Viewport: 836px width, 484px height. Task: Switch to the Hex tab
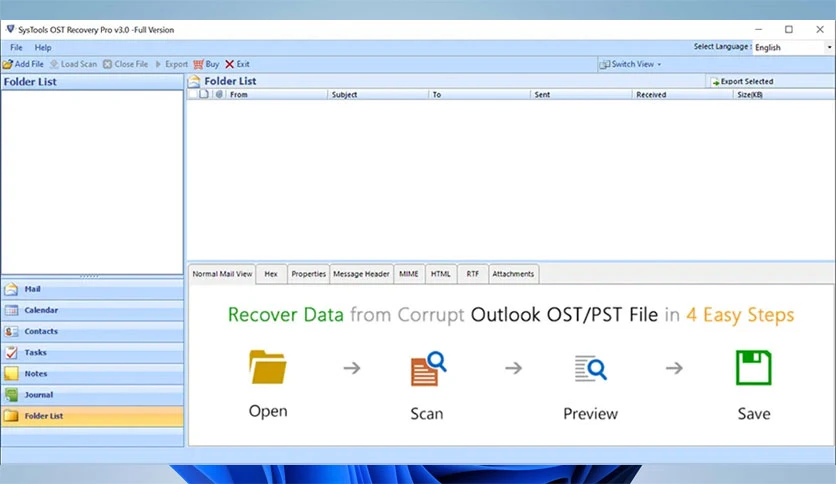(271, 274)
